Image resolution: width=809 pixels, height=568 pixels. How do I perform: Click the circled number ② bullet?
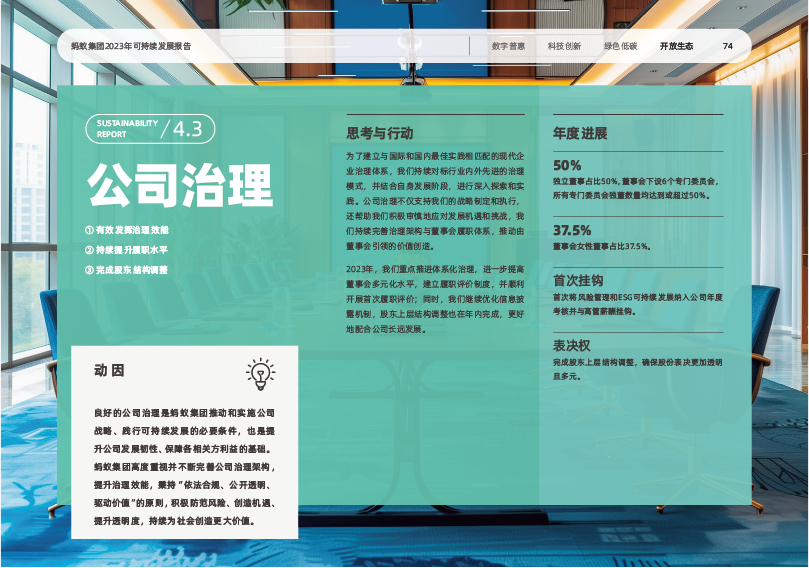(x=89, y=250)
